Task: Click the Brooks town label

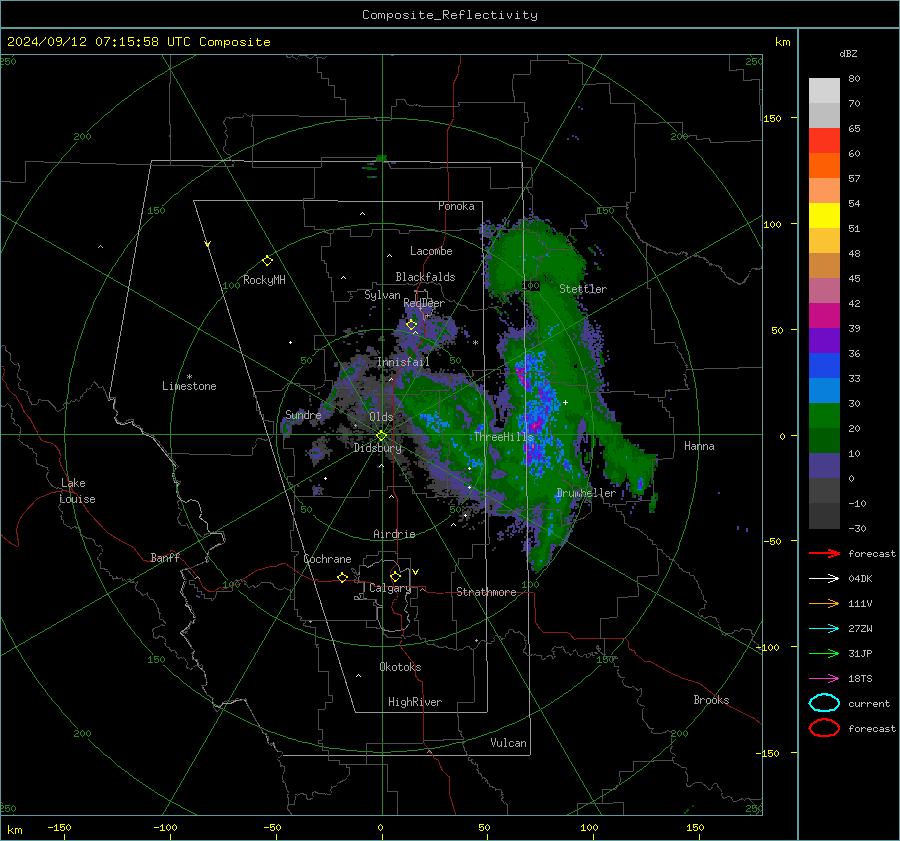Action: (711, 700)
